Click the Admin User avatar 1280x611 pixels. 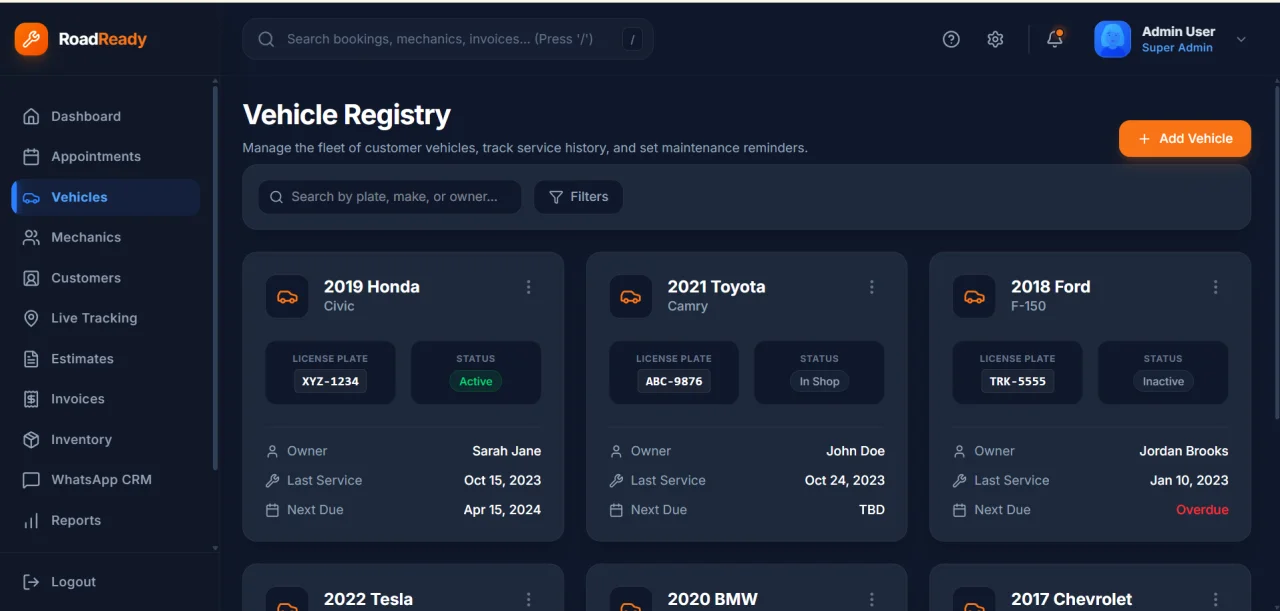click(1112, 39)
